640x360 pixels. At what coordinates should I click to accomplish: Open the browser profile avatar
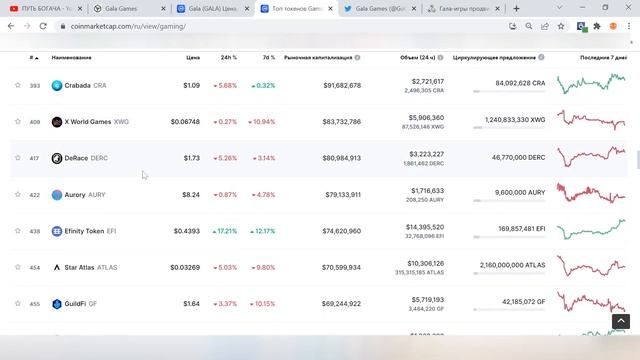(613, 26)
